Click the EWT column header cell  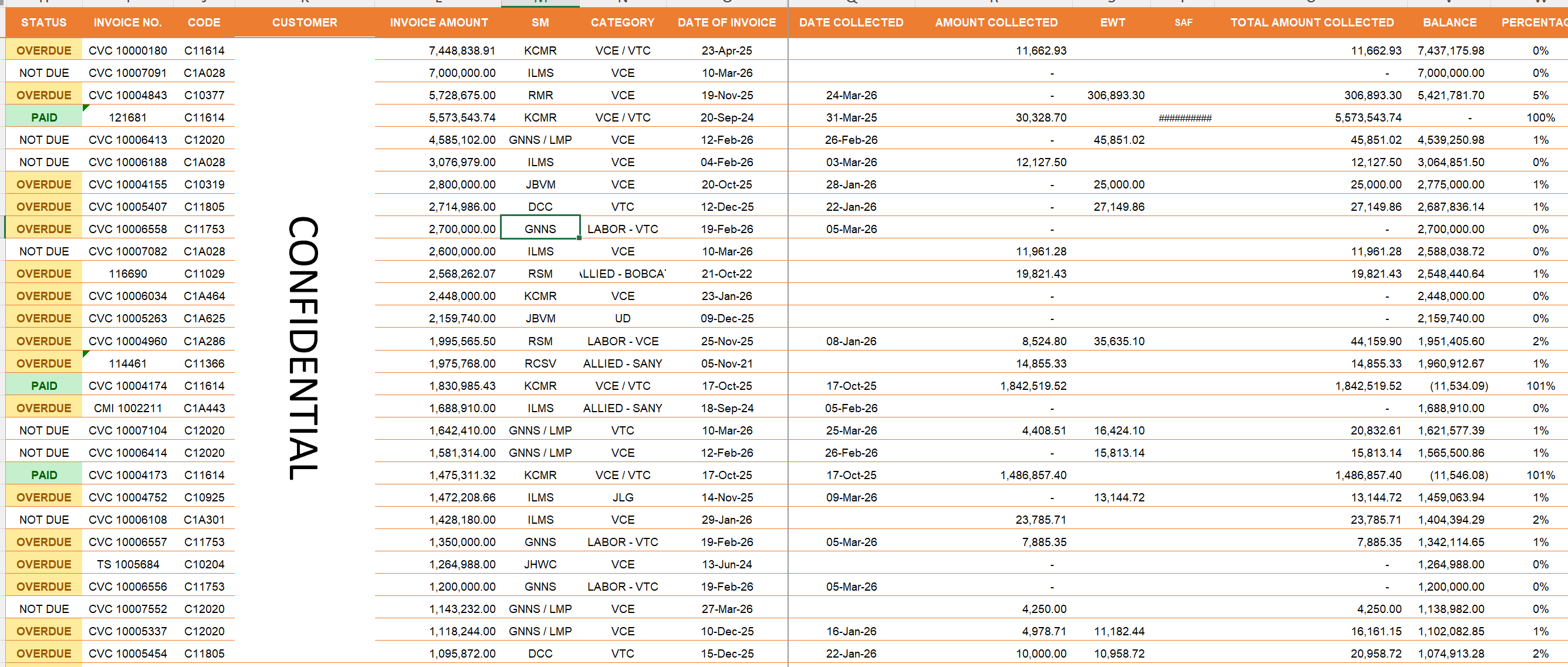pos(1112,22)
